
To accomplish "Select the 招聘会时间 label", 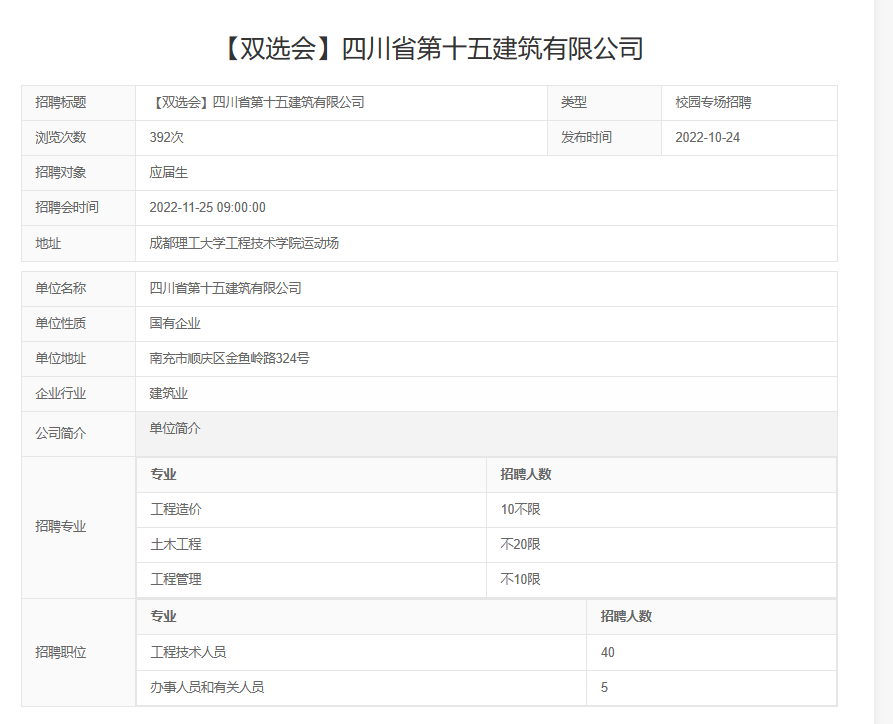I will coord(67,207).
